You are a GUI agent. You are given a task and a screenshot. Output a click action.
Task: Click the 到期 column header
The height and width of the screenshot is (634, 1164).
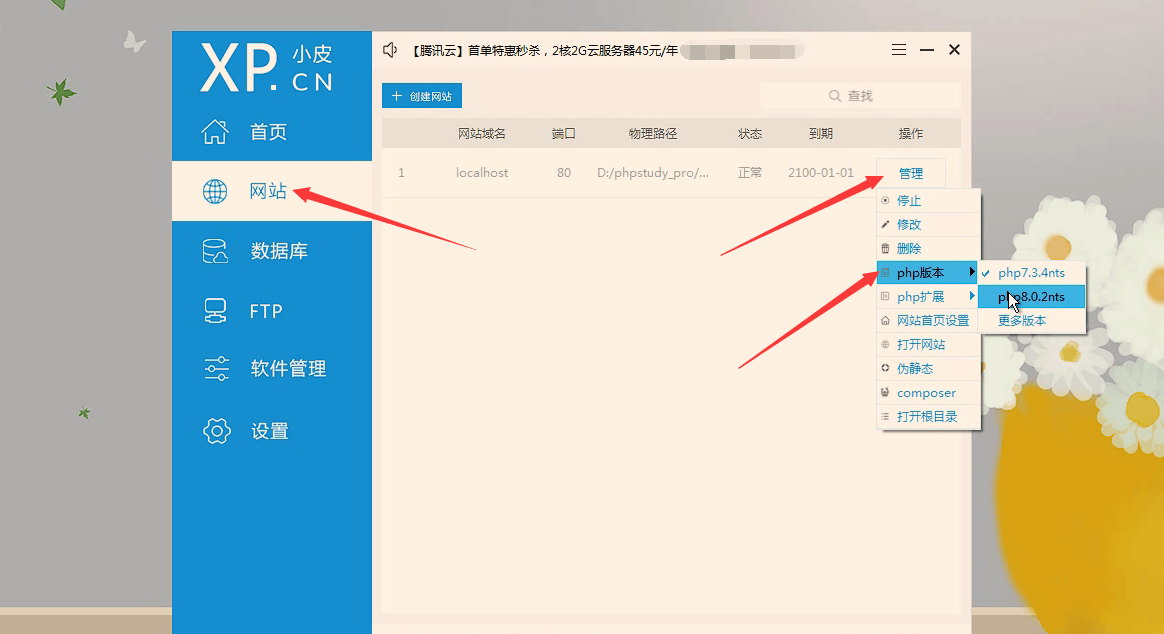(821, 134)
